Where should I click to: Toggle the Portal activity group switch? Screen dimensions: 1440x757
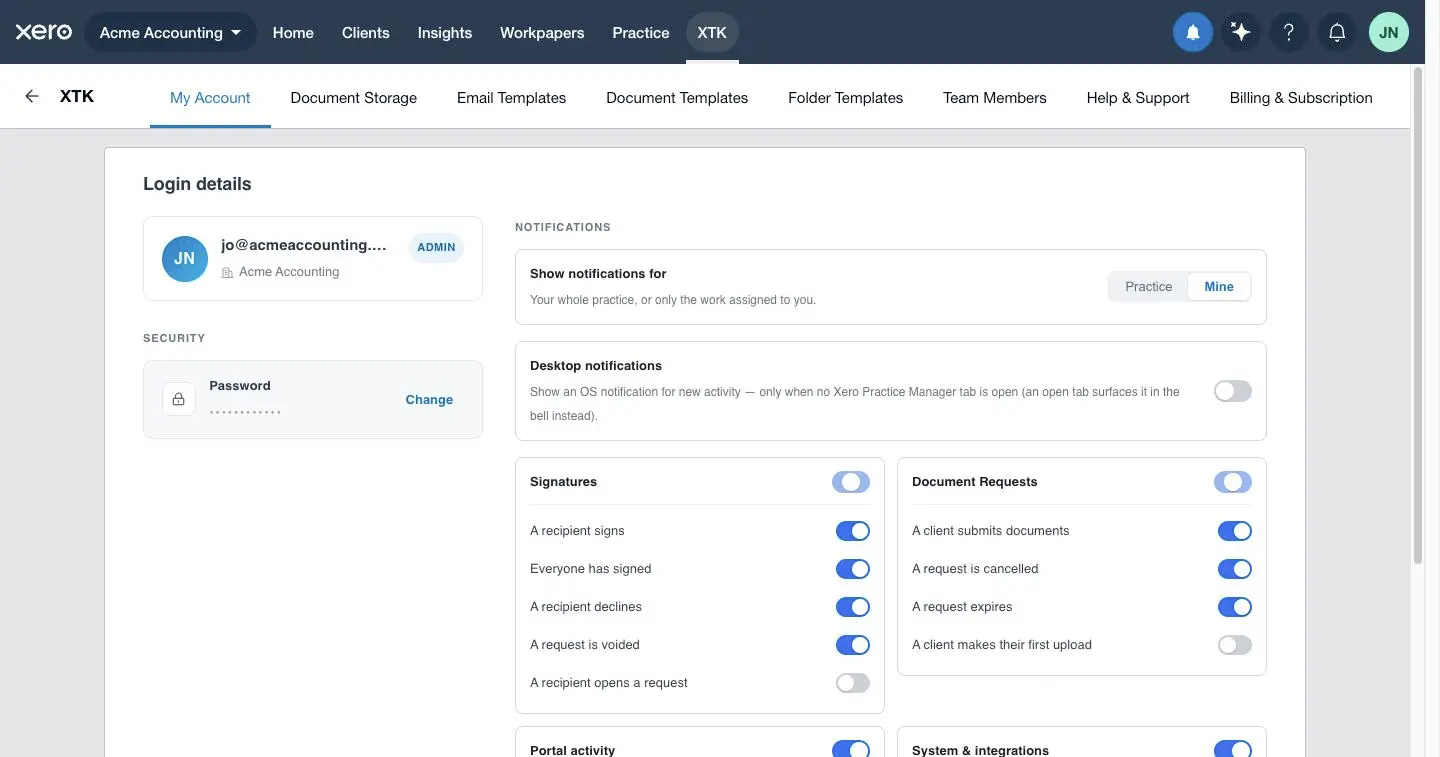[x=851, y=749]
